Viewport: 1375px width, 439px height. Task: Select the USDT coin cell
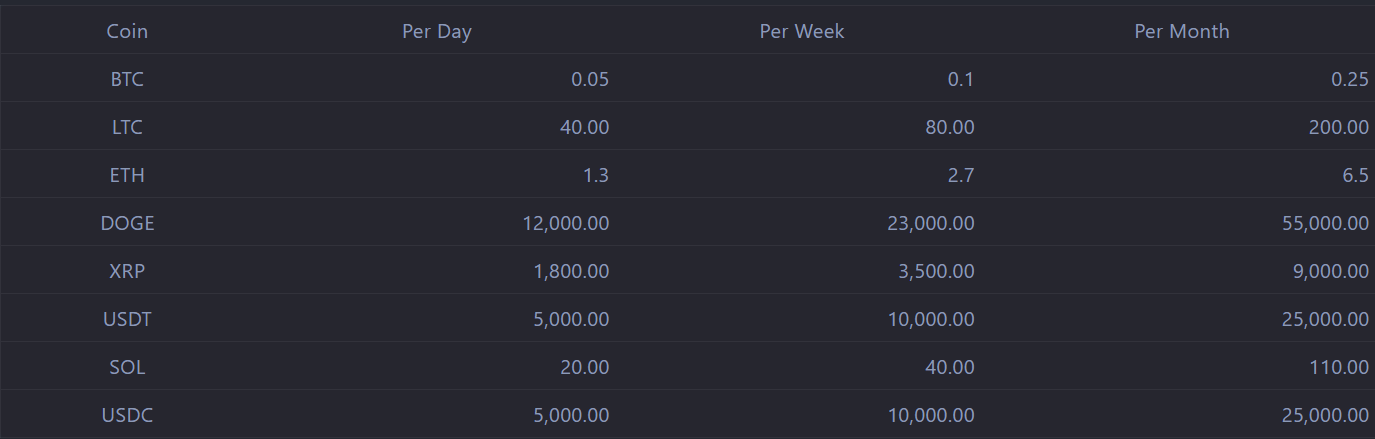pos(127,319)
